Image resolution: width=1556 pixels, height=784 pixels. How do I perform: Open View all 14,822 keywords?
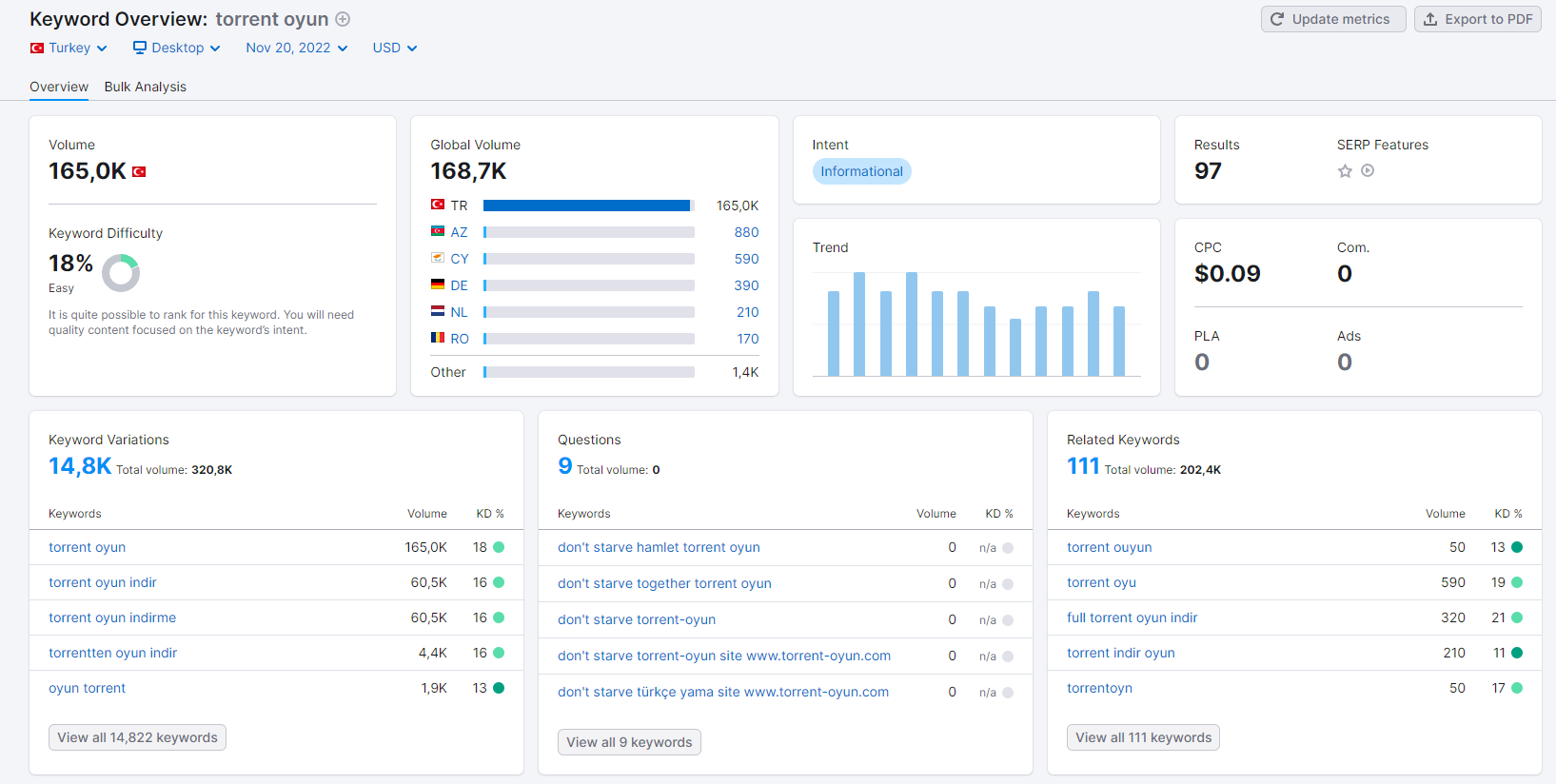click(137, 737)
